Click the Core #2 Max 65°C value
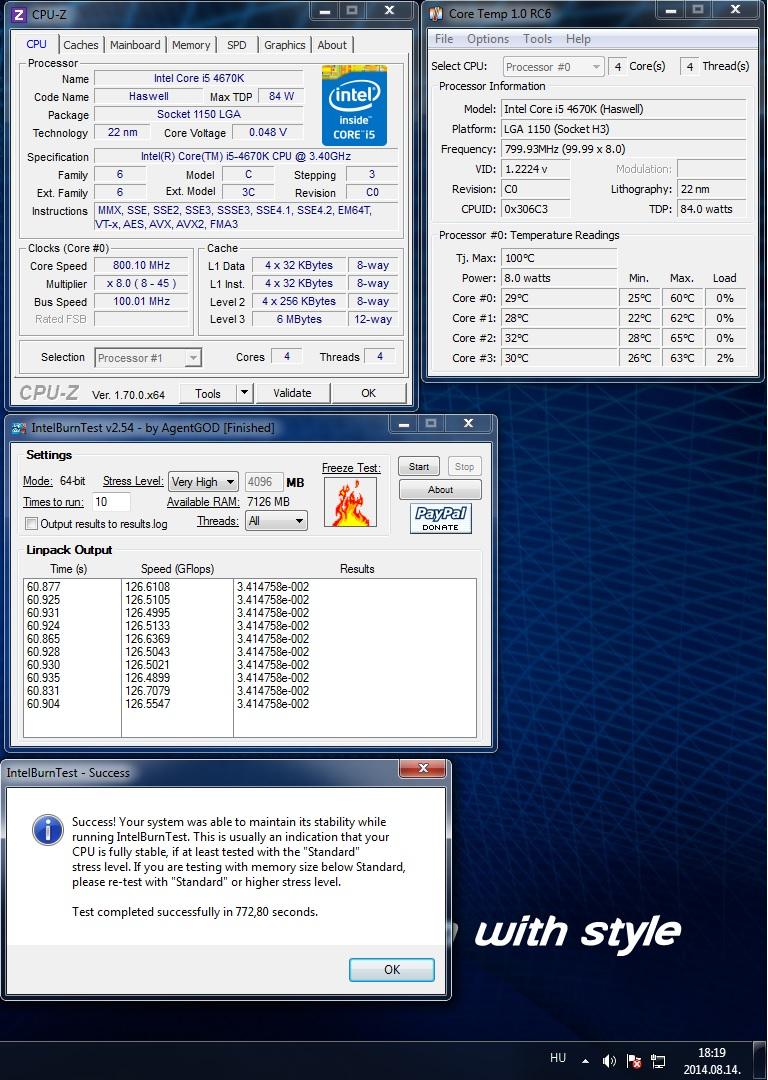Image resolution: width=768 pixels, height=1080 pixels. [x=682, y=338]
